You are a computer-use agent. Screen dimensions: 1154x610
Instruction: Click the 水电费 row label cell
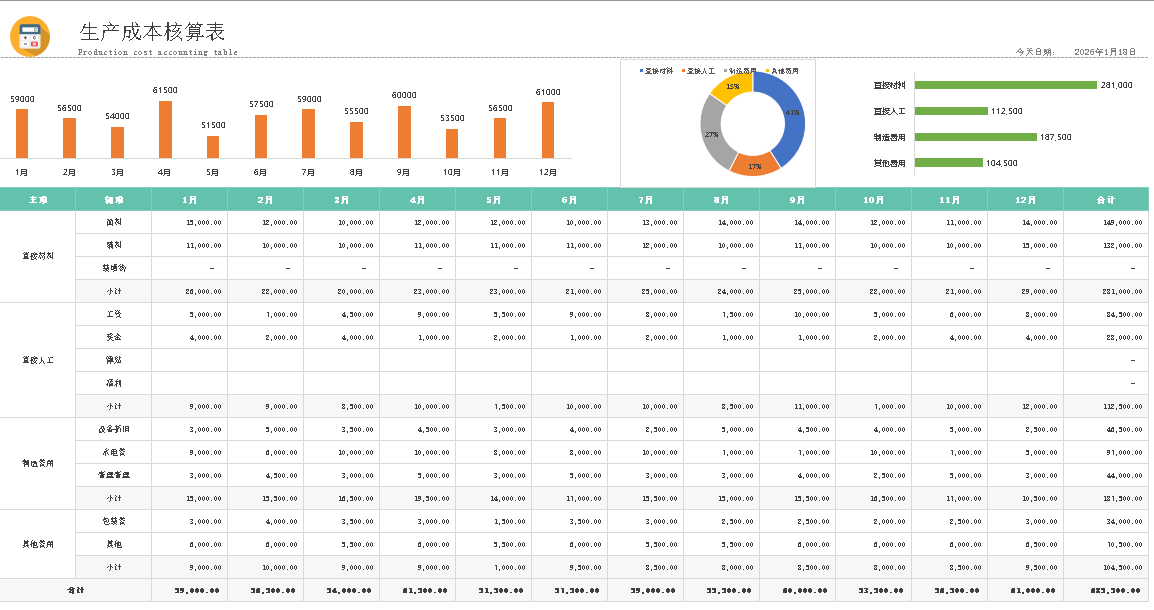(114, 452)
